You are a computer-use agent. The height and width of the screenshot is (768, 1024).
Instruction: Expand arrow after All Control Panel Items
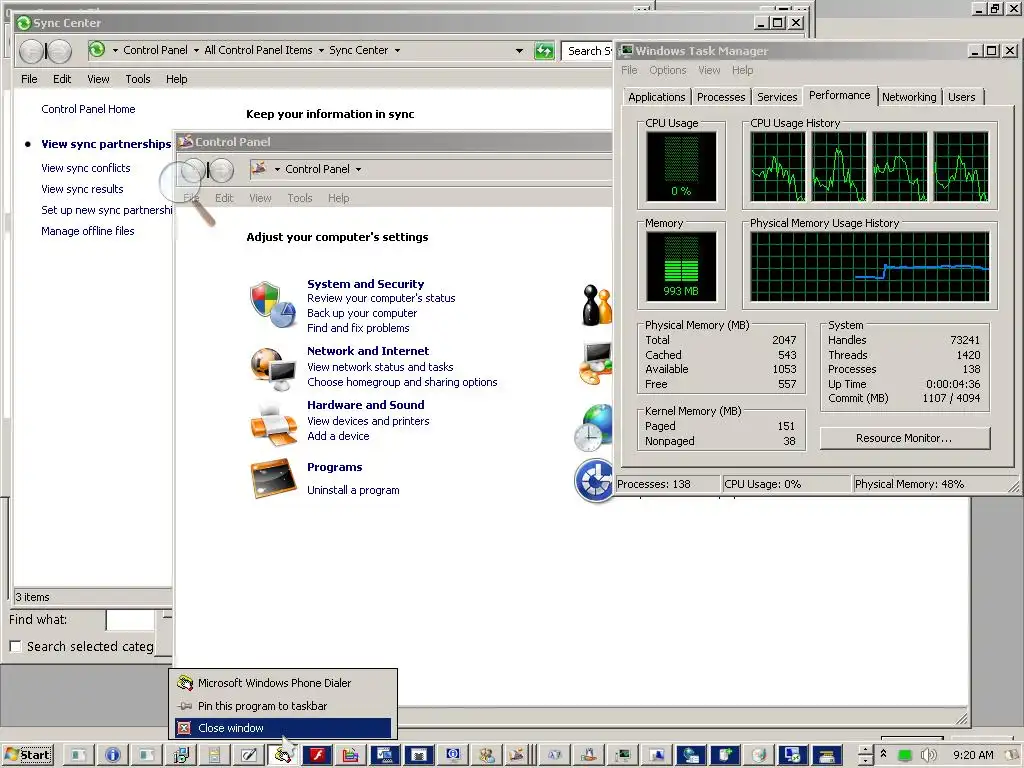[321, 50]
